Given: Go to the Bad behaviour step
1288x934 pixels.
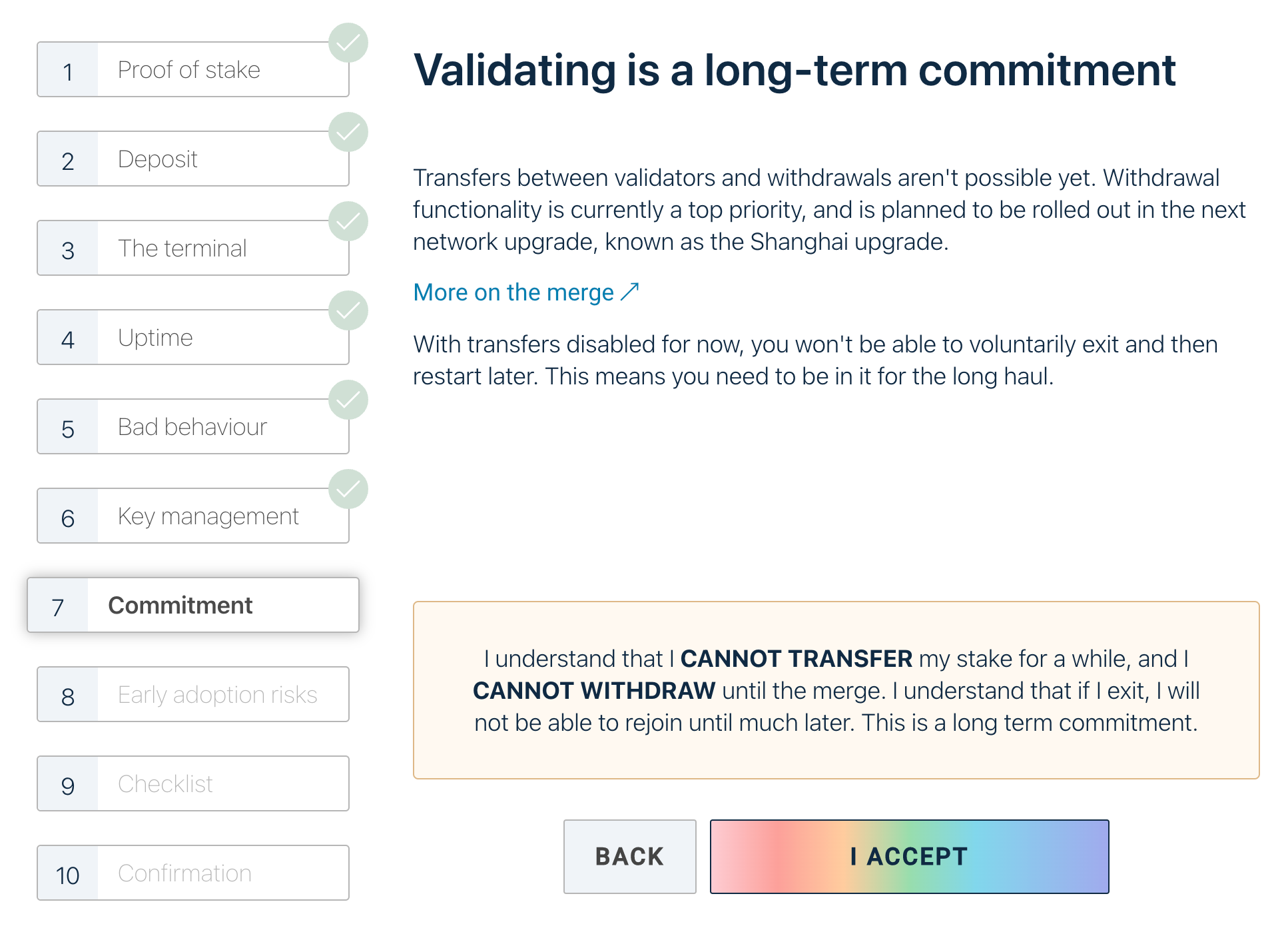Looking at the screenshot, I should point(192,427).
